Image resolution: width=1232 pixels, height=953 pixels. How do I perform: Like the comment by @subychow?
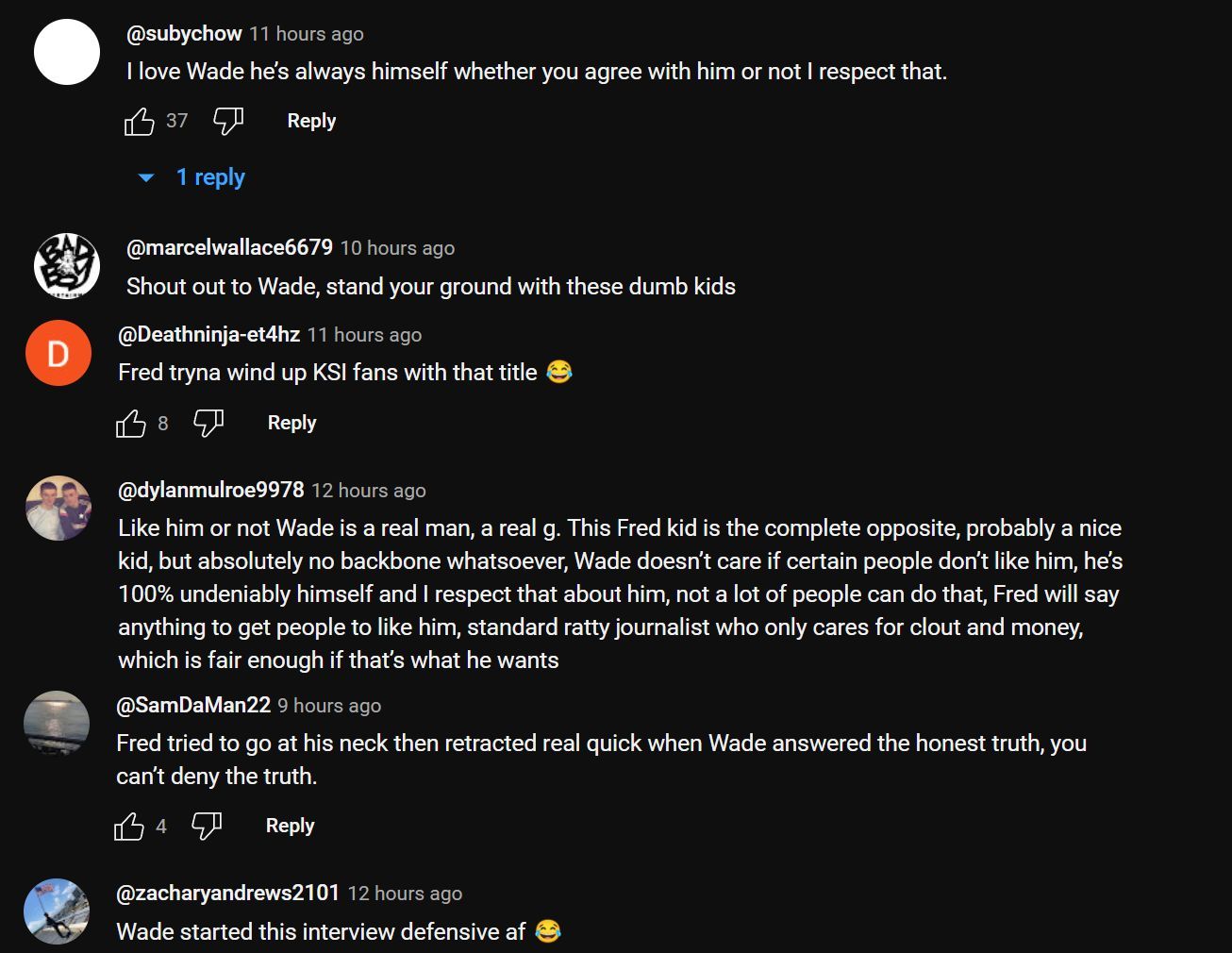click(140, 121)
